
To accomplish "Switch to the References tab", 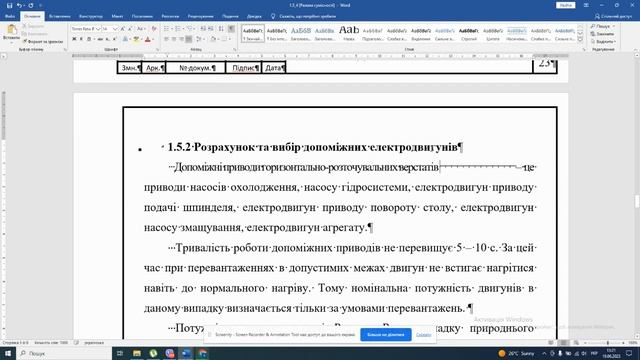I will pyautogui.click(x=142, y=16).
